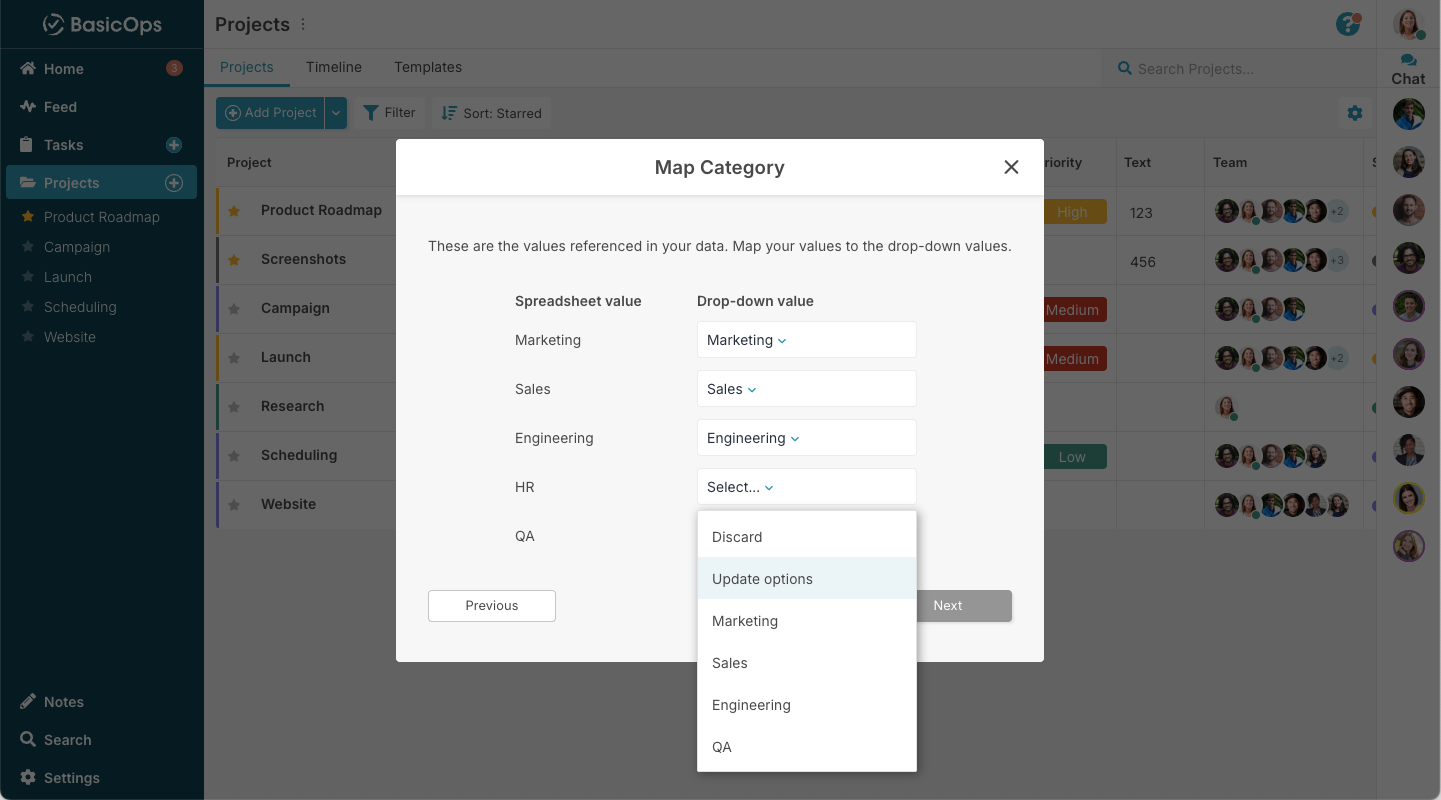Click the Previous button

coord(491,606)
